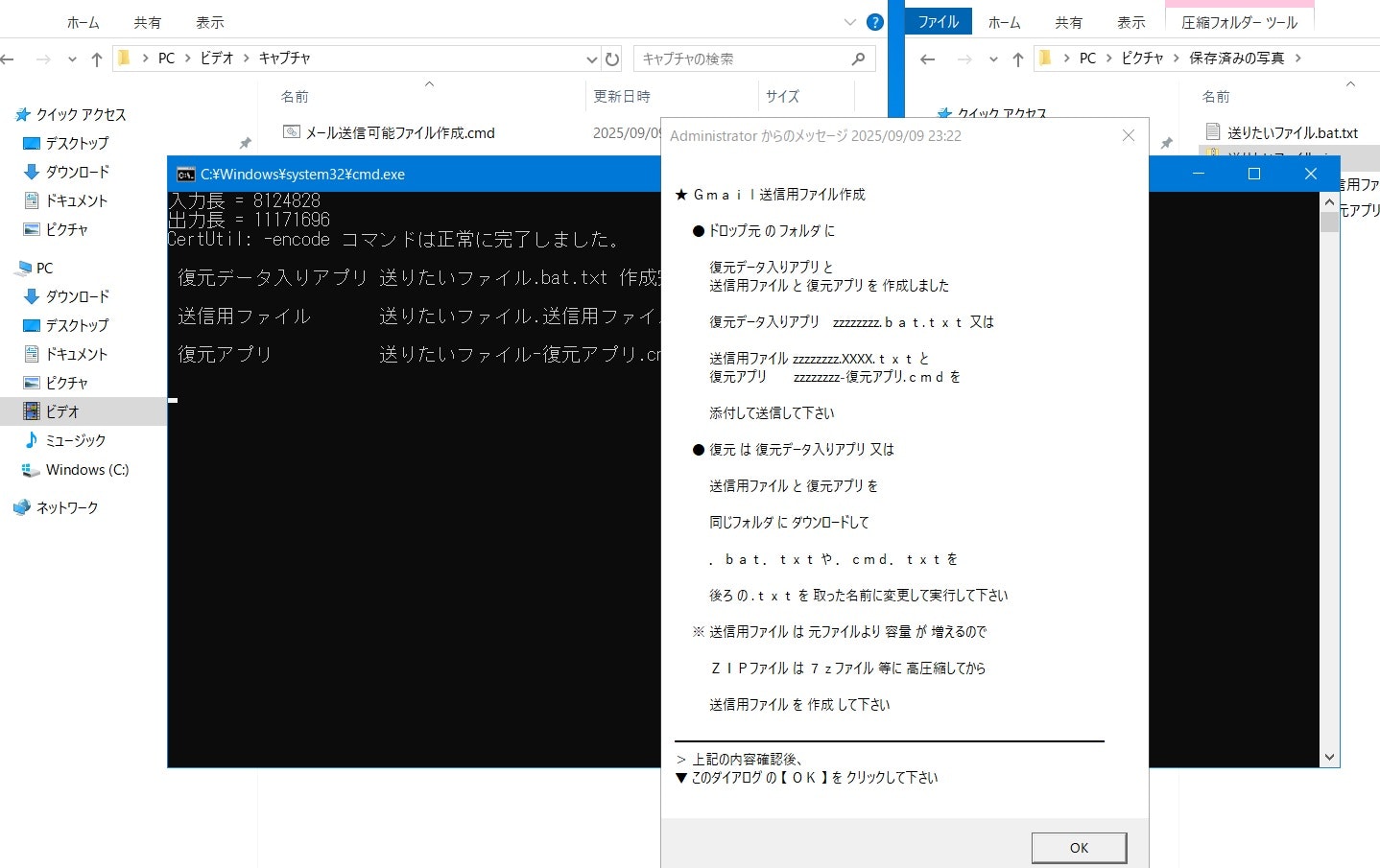Open the ファイル menu in the right Explorer

[x=938, y=20]
